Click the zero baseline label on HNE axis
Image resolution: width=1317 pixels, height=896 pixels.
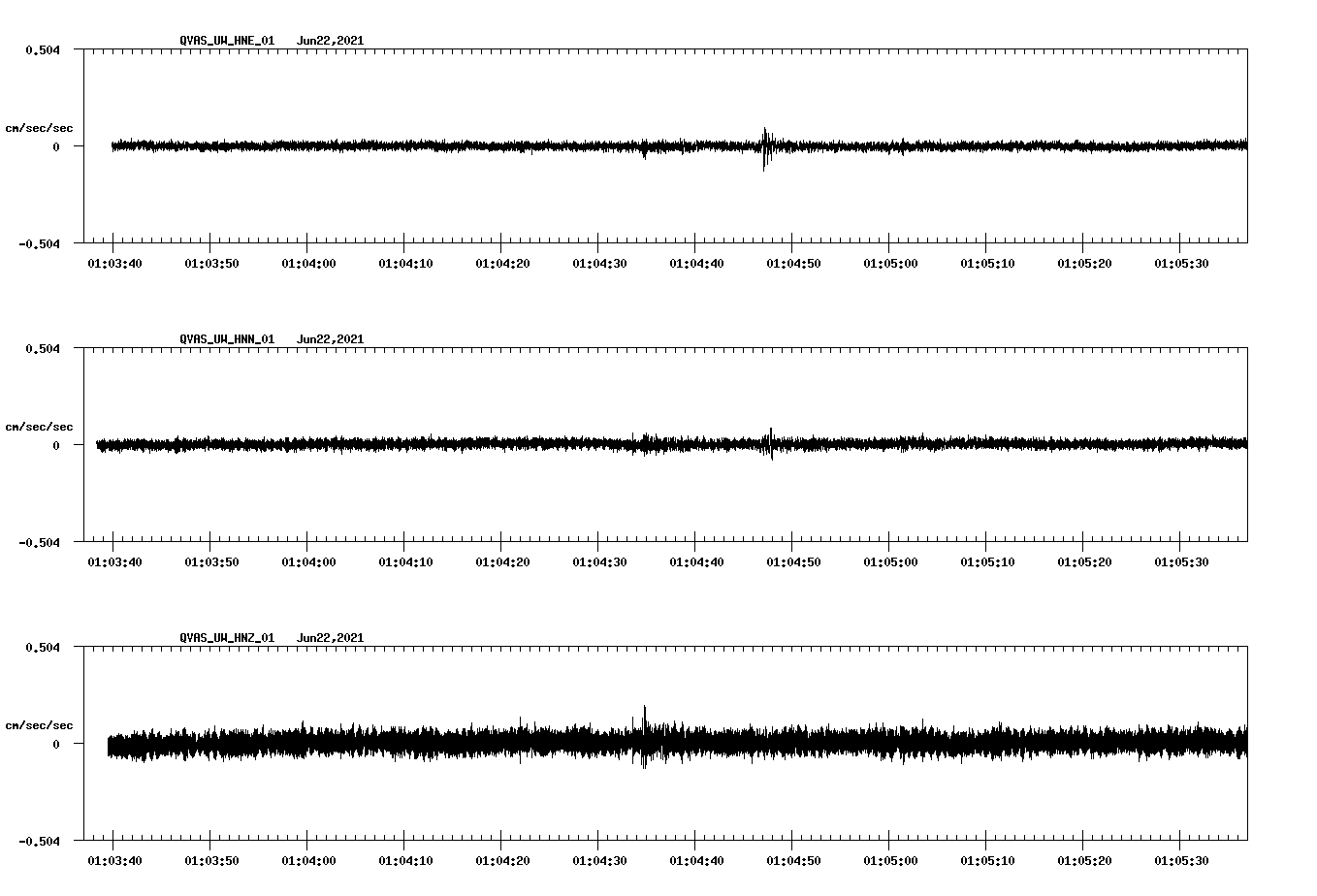coord(56,146)
